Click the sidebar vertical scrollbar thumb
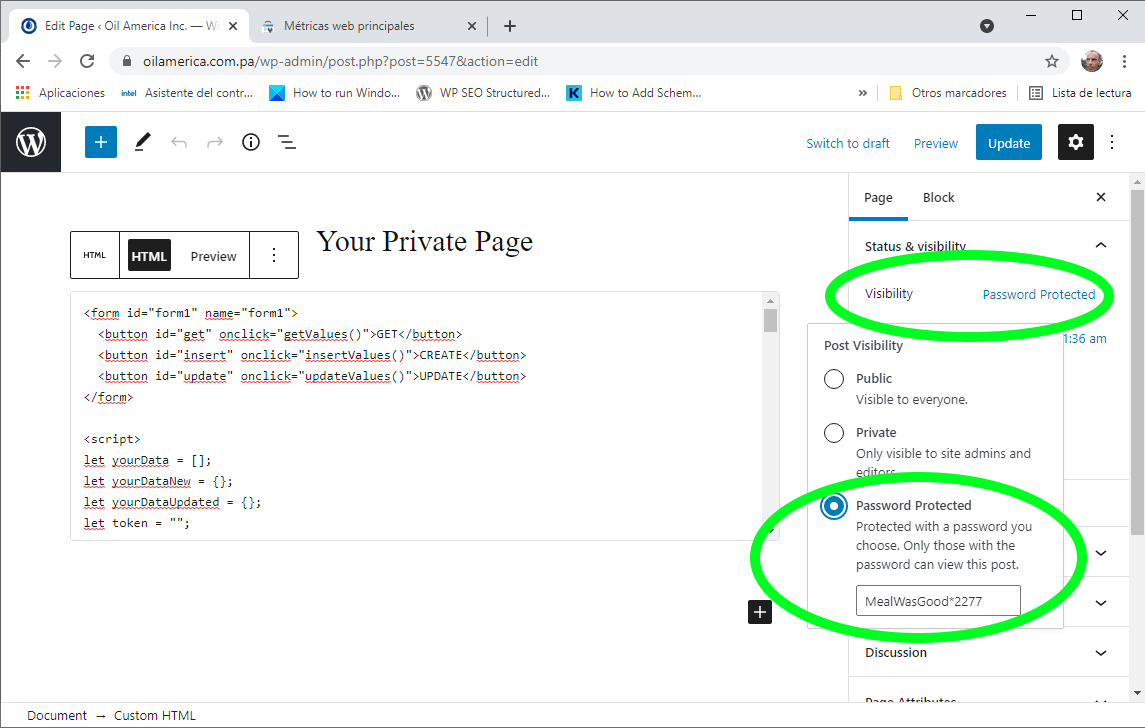Screen dimensions: 1145x728 (x=1137, y=362)
